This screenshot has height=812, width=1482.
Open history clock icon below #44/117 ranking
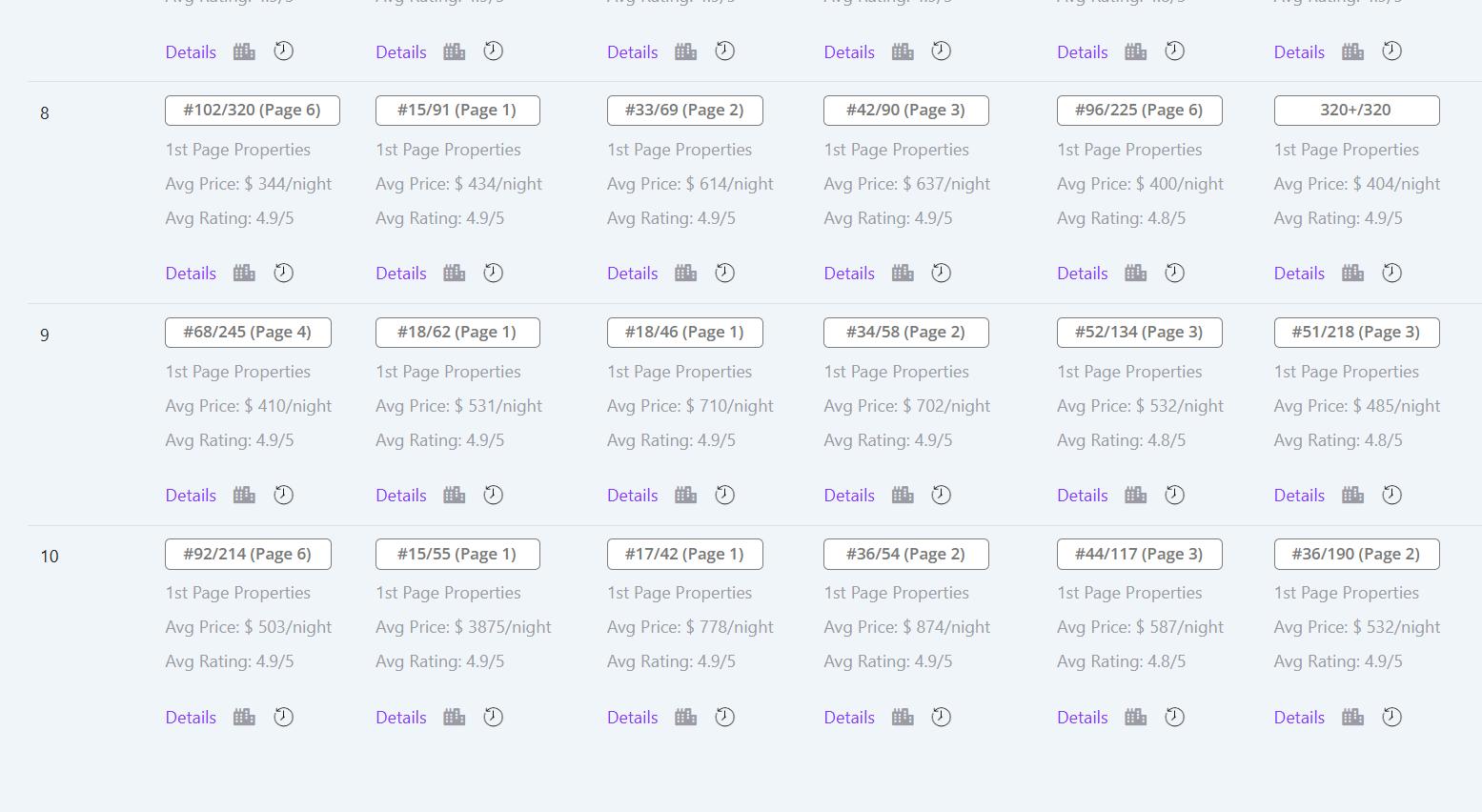click(1174, 717)
